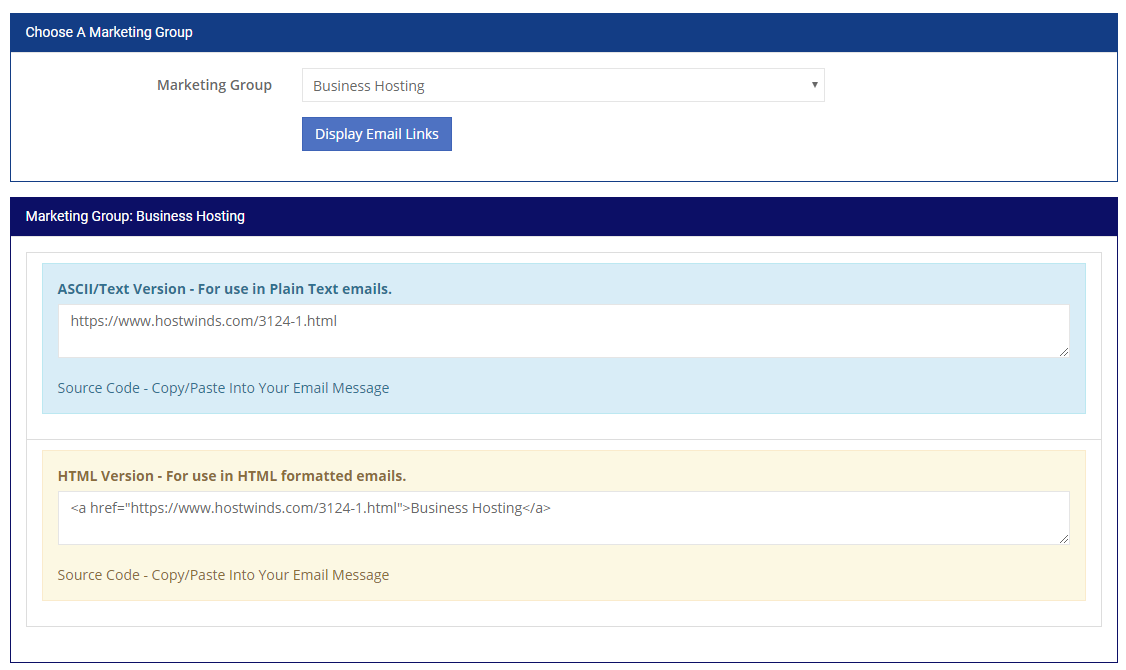Click inside the HTML version code textarea
This screenshot has height=670, width=1126.
[x=564, y=518]
